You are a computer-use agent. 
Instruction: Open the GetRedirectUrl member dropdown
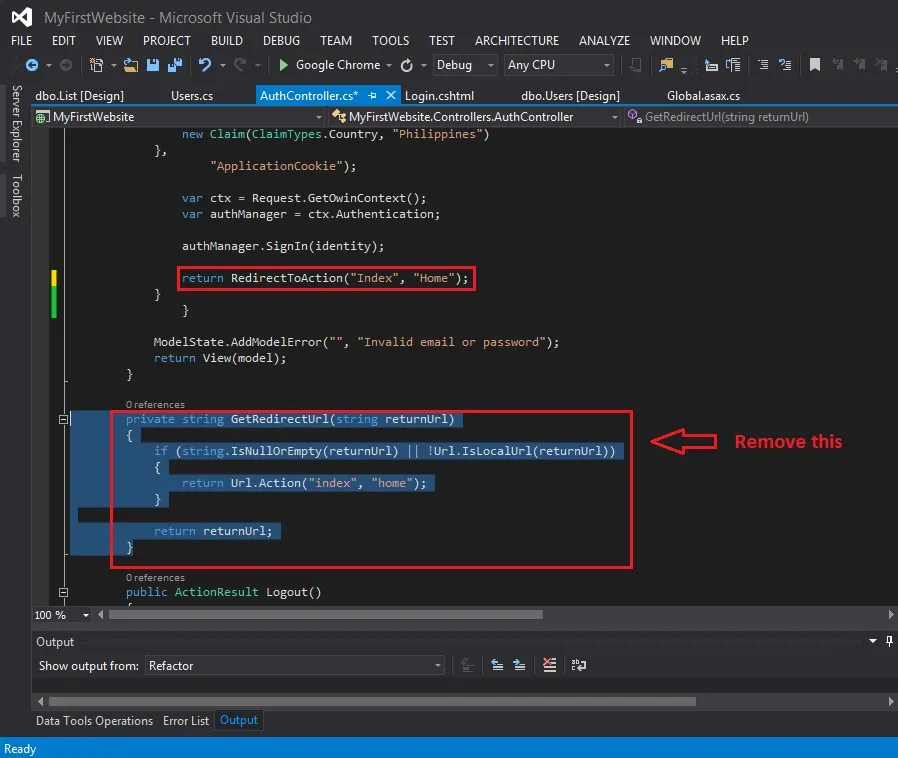761,117
